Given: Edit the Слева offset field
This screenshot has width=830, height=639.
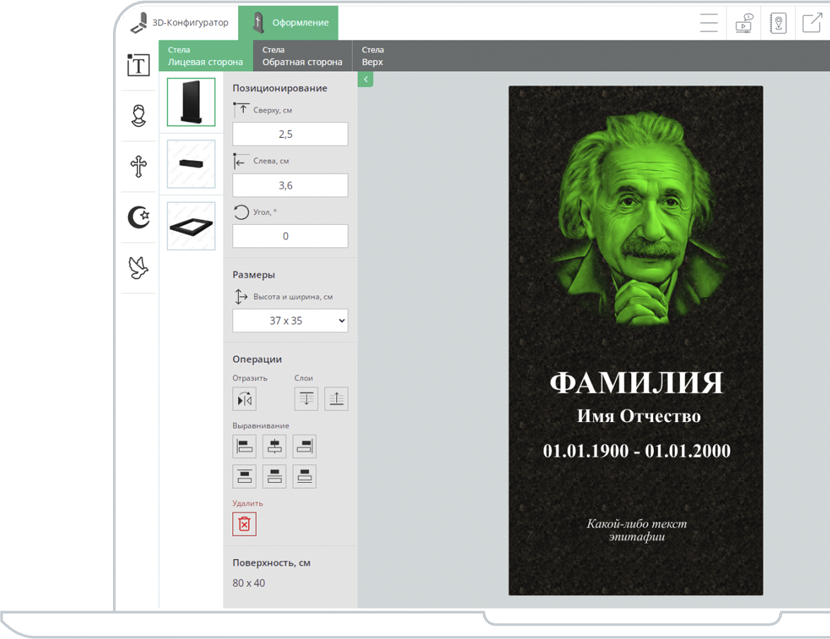Looking at the screenshot, I should [x=290, y=185].
